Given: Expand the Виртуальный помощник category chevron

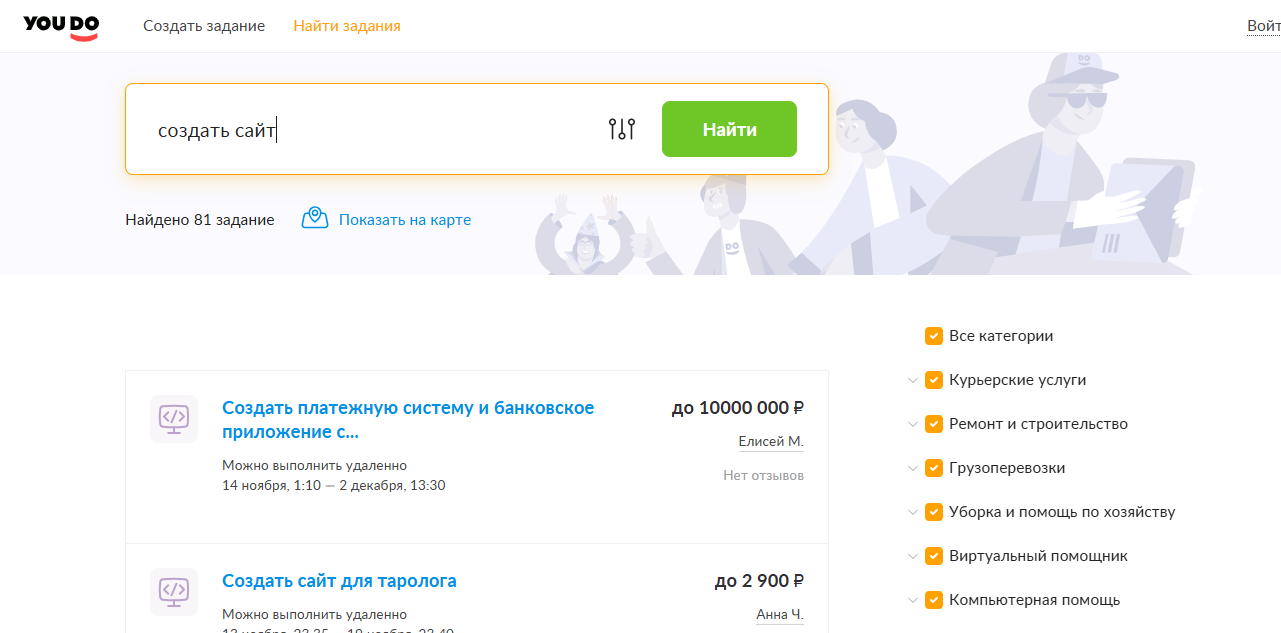Looking at the screenshot, I should (x=912, y=556).
